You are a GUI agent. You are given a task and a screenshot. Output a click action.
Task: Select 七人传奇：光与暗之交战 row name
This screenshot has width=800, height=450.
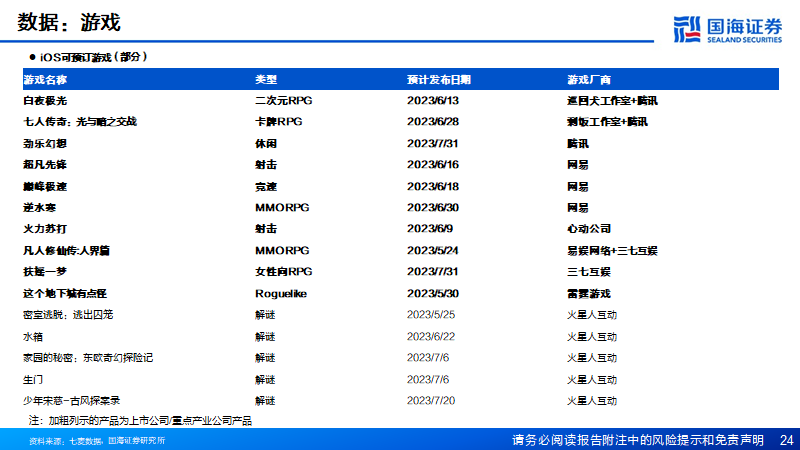click(x=80, y=122)
